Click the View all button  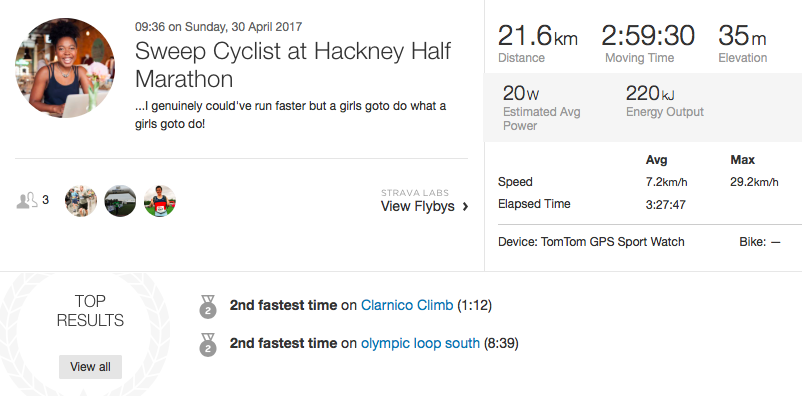tap(91, 367)
